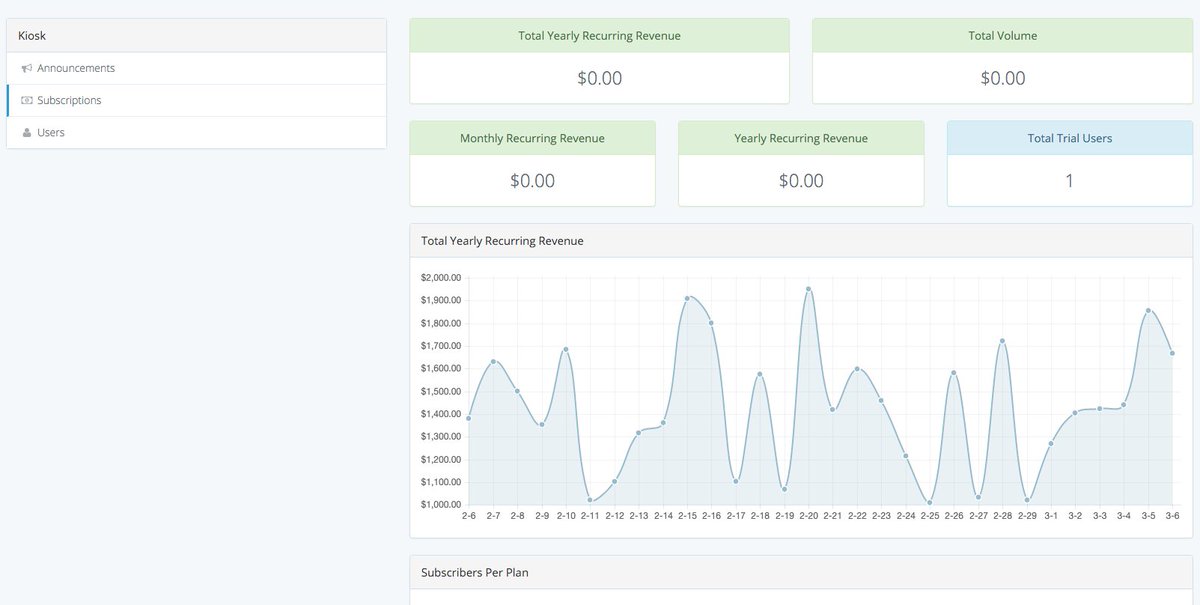This screenshot has height=605, width=1200.
Task: Click the $1,000.00 y-axis label
Action: [441, 505]
